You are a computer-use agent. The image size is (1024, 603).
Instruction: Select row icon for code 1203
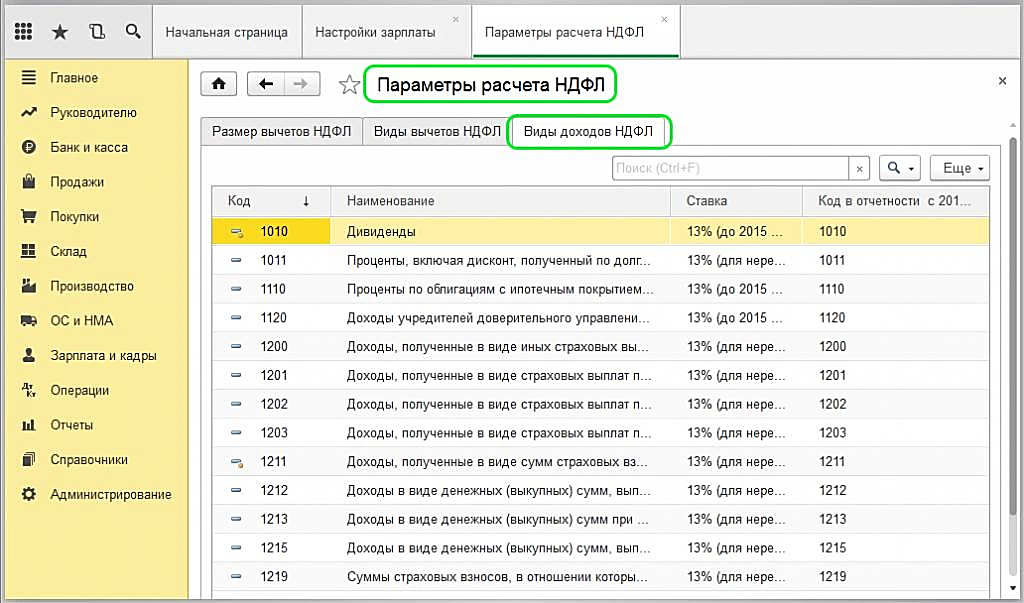(x=236, y=433)
